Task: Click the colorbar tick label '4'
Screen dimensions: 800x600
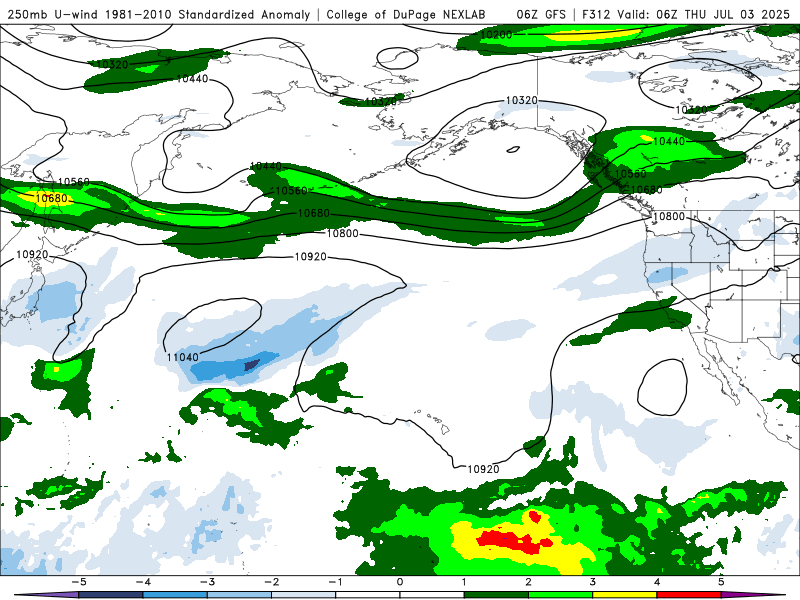Action: 657,582
